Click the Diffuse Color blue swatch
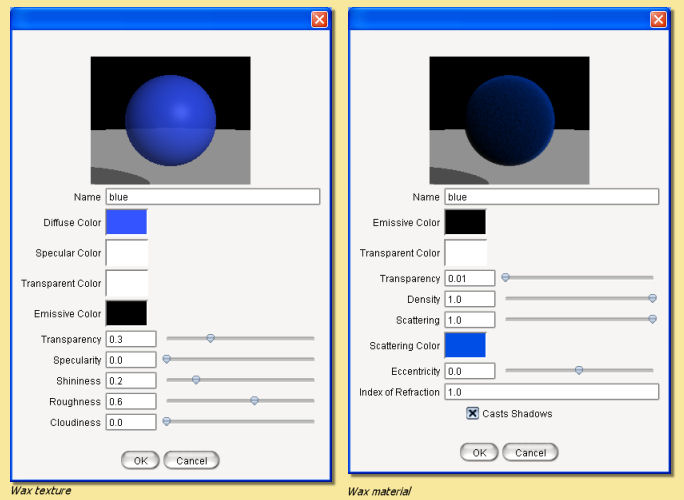 click(x=126, y=222)
